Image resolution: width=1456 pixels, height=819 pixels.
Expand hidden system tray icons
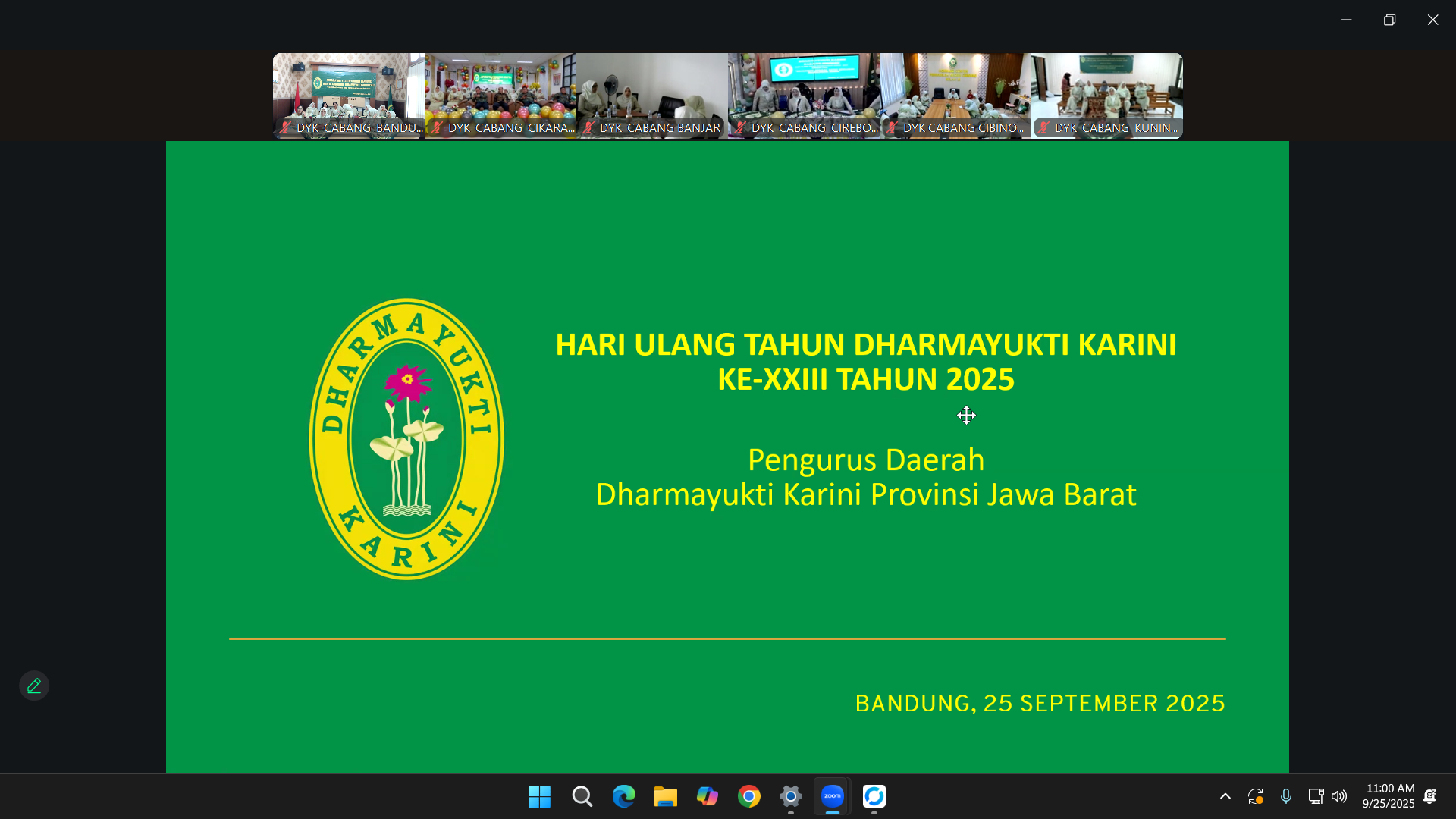[x=1225, y=796]
